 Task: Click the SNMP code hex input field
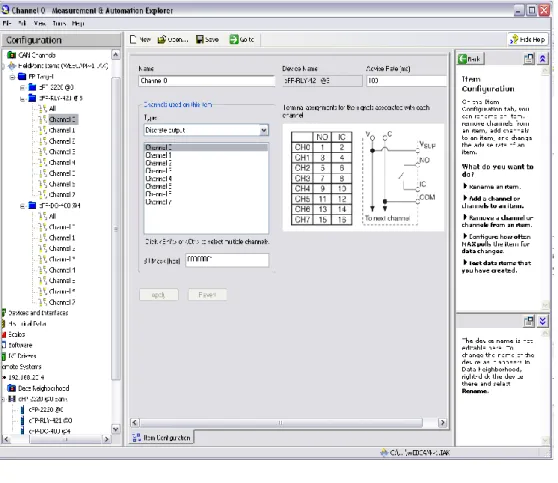click(227, 260)
